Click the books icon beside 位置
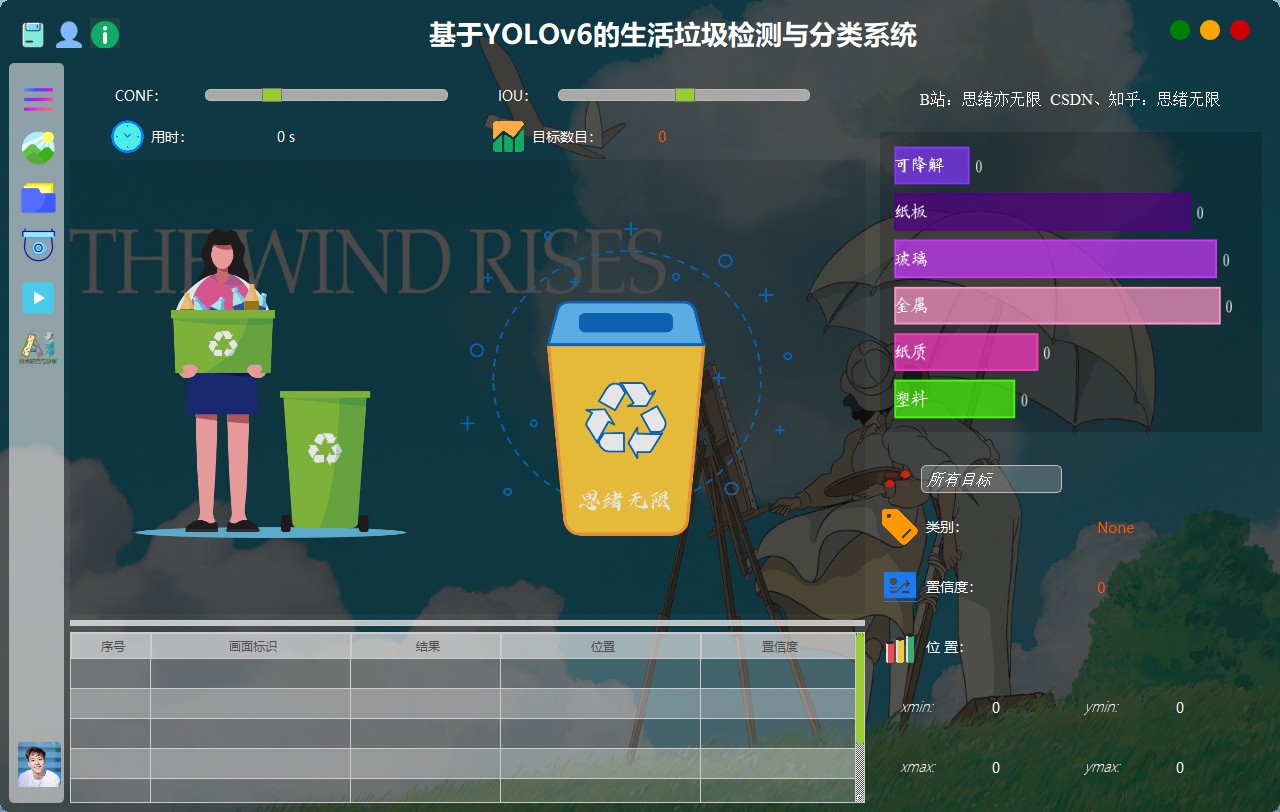Image resolution: width=1280 pixels, height=812 pixels. coord(900,649)
